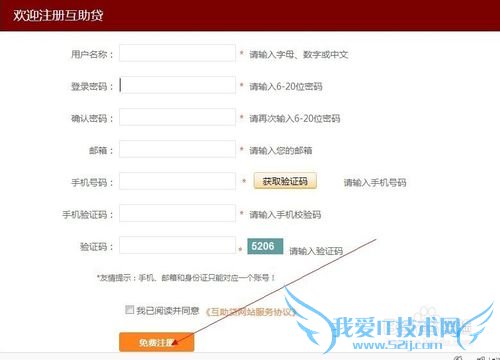Screen dimensions: 500x360
Task: Click the hint text 请输入6-20位密码
Action: coord(286,87)
